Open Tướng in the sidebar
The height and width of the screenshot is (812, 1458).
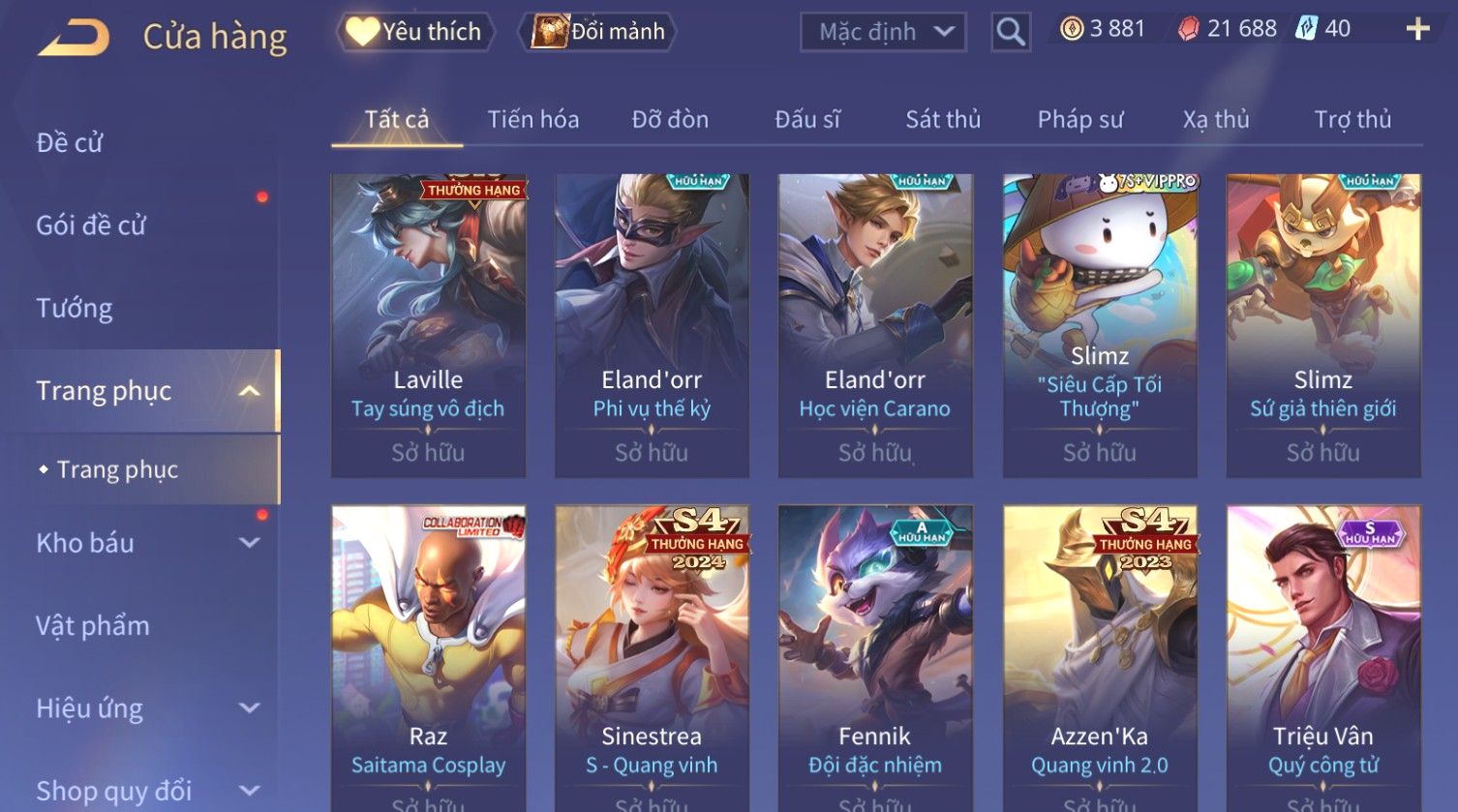(75, 309)
